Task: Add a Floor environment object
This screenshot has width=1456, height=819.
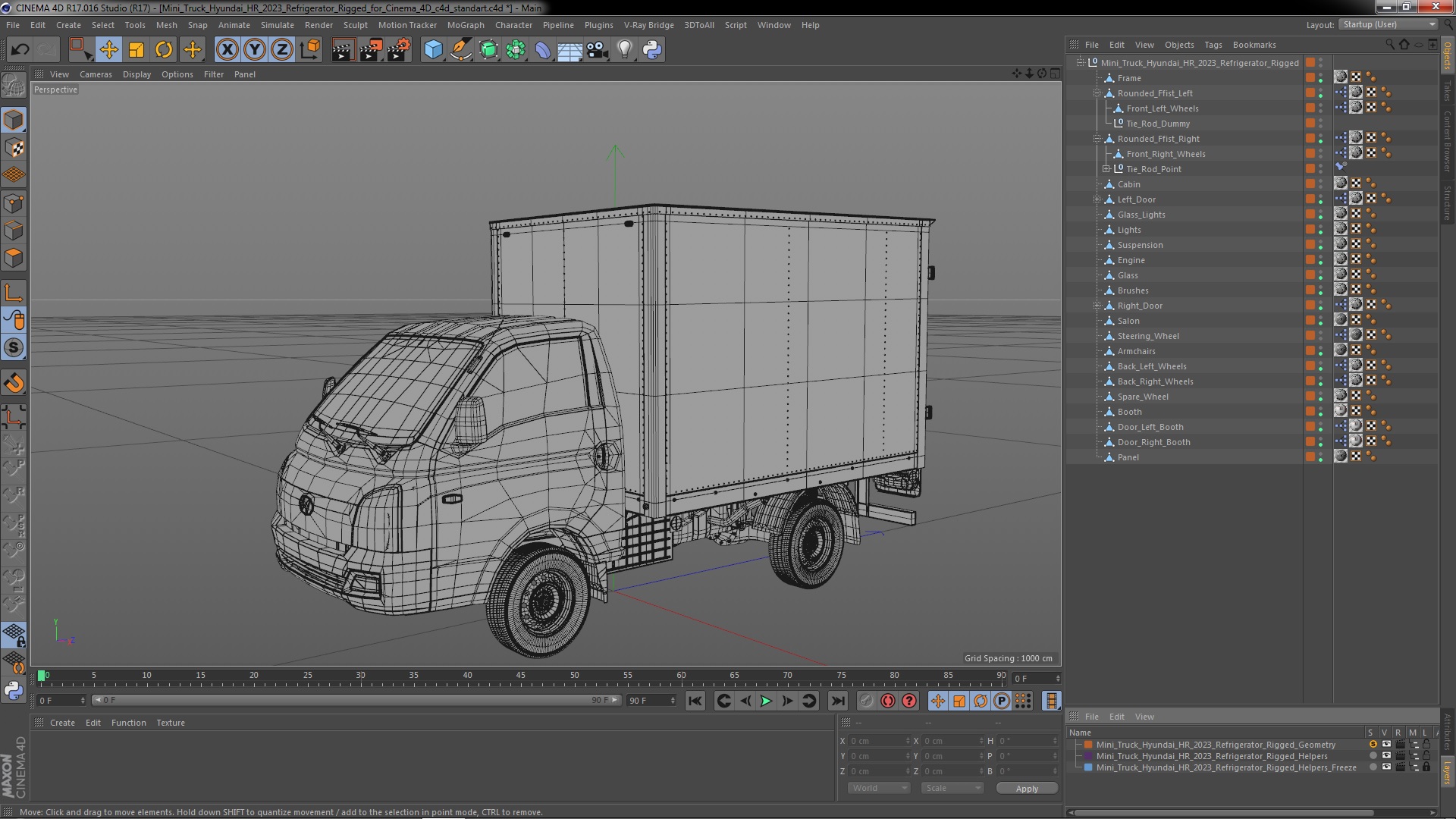Action: (570, 50)
